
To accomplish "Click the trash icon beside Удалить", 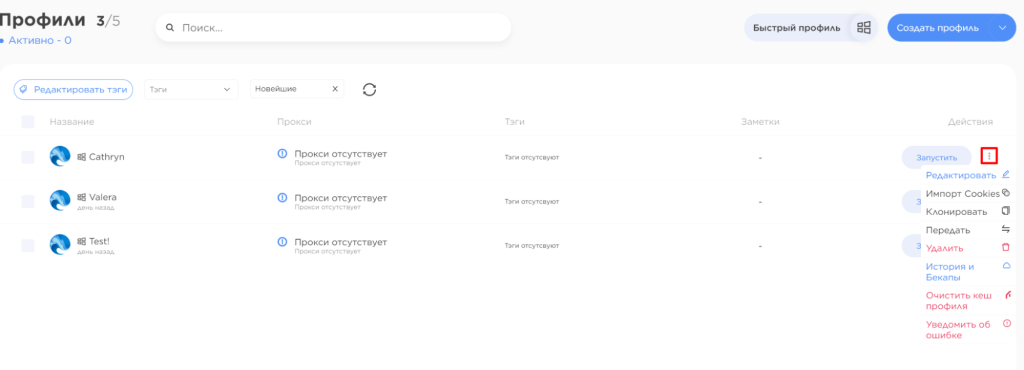I will coord(1006,247).
